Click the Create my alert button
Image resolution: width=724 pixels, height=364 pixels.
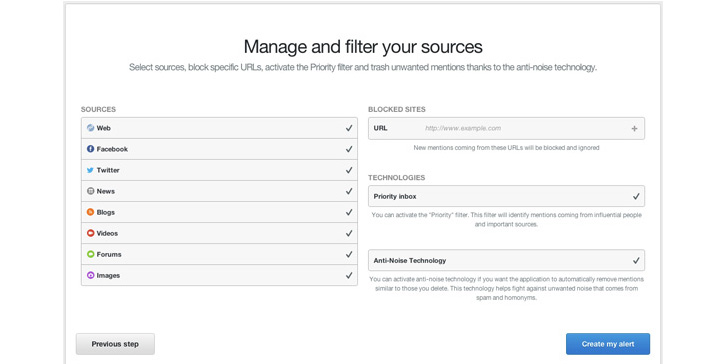[608, 344]
